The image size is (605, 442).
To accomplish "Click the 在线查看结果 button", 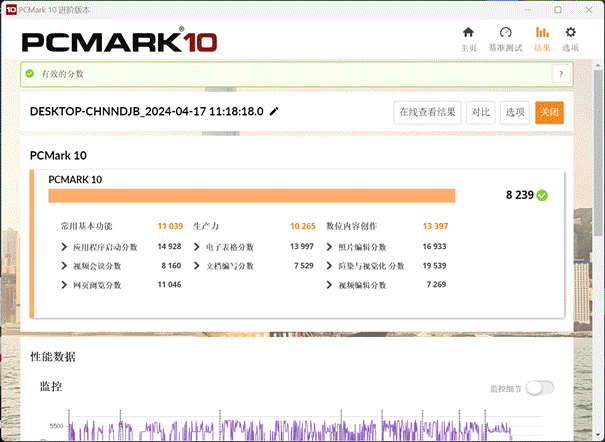I will [427, 112].
